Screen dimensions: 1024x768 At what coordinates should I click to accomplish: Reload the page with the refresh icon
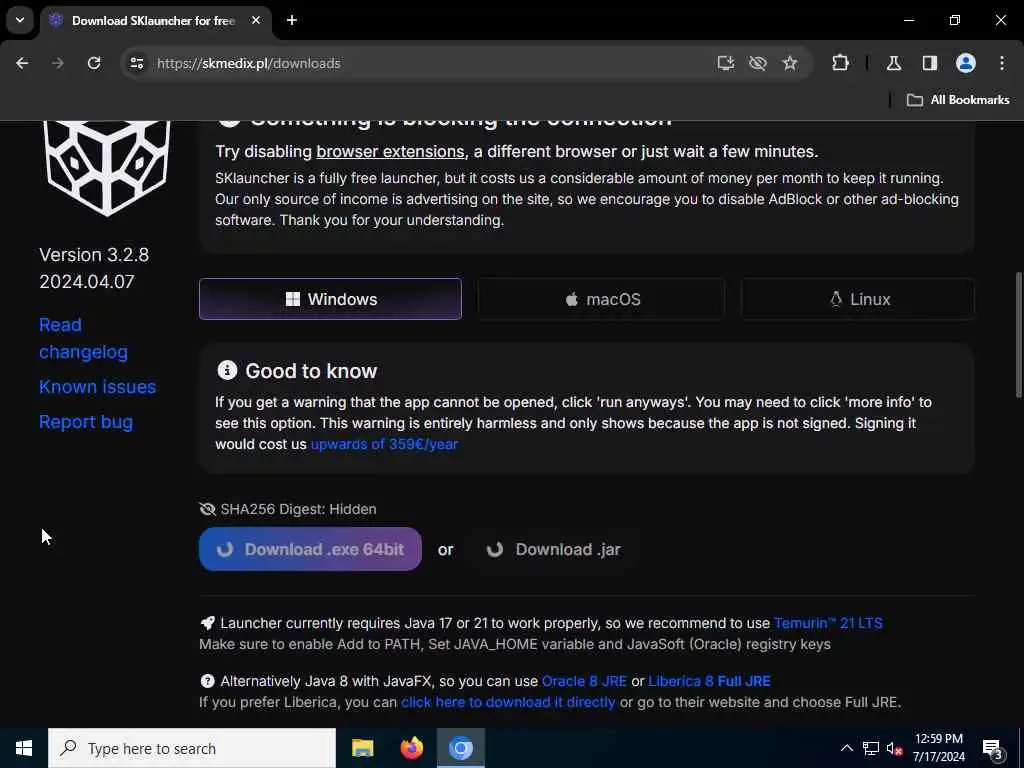[x=94, y=63]
